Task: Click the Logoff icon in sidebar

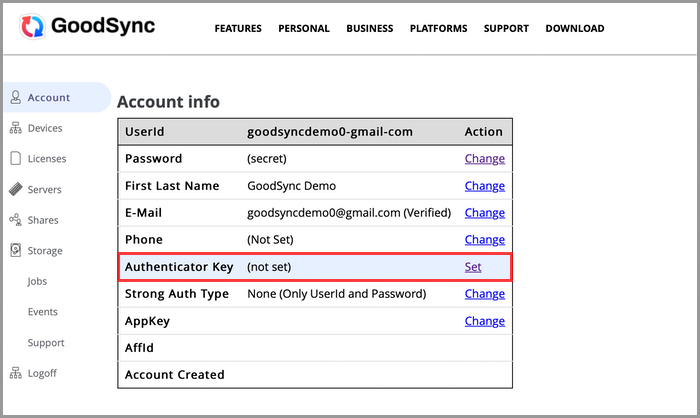Action: coord(16,373)
